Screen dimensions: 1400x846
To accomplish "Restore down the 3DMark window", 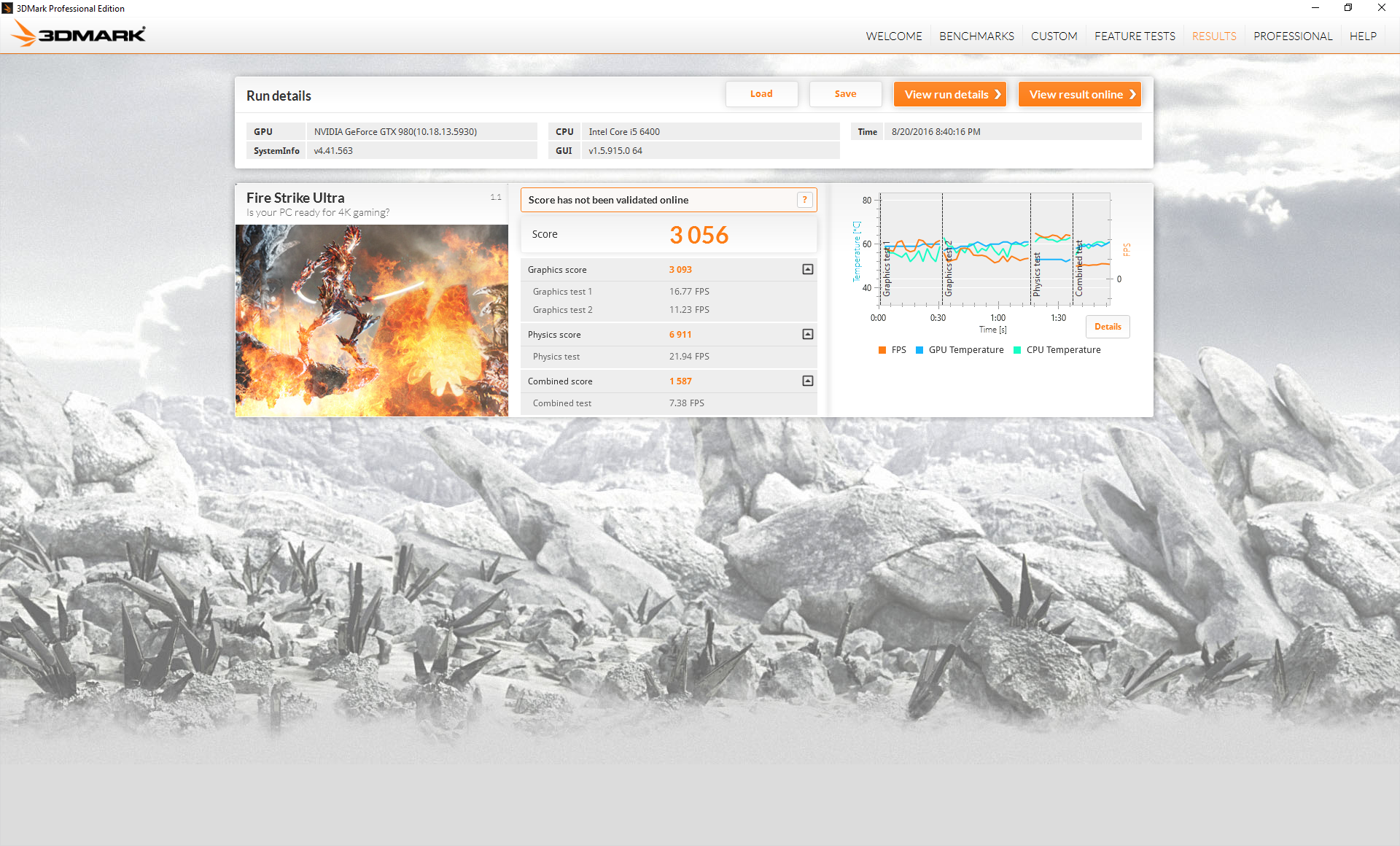I will pyautogui.click(x=1348, y=8).
